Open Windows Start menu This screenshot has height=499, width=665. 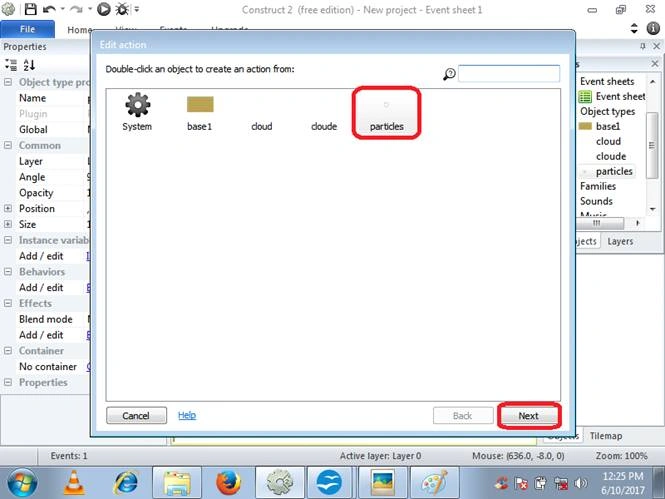pyautogui.click(x=22, y=483)
